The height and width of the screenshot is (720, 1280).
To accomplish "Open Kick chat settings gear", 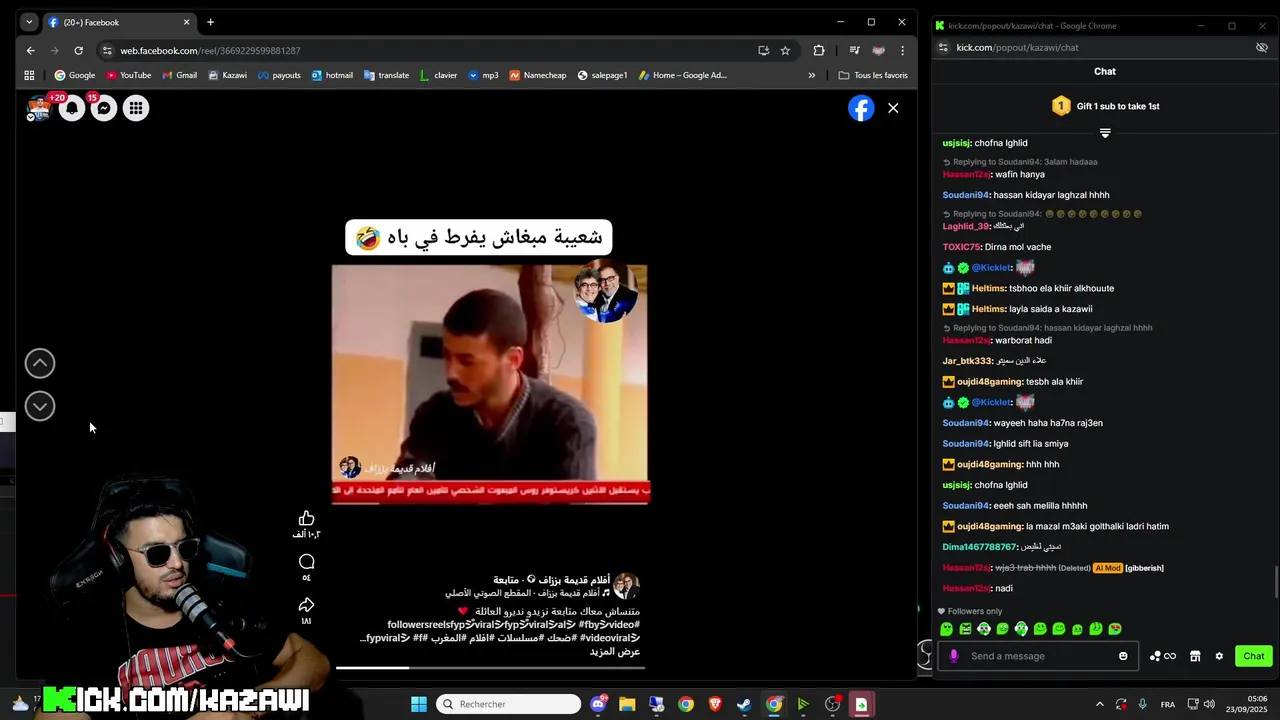I will pyautogui.click(x=1219, y=656).
